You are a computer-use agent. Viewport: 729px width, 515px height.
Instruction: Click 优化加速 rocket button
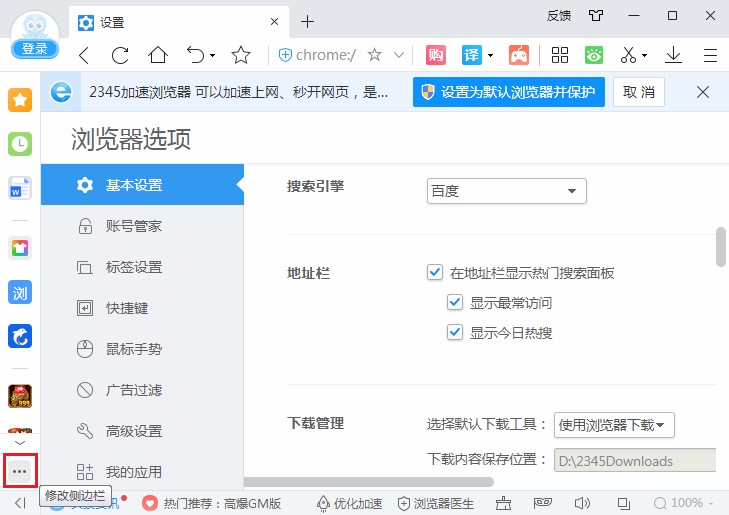349,503
